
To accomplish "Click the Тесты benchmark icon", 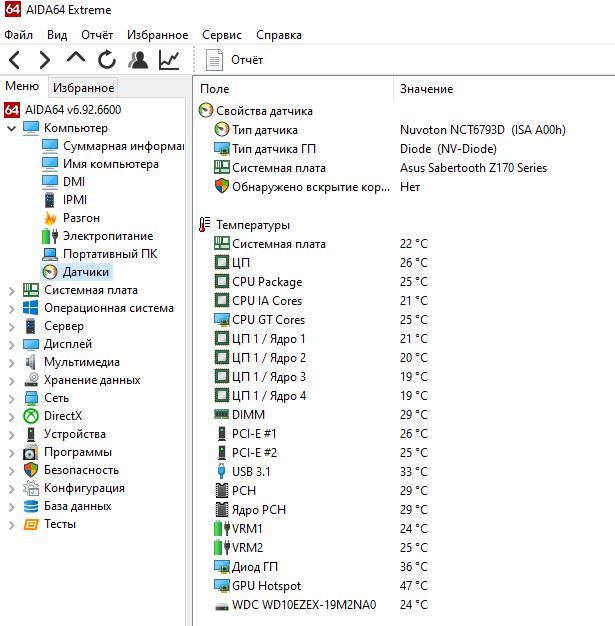I will [31, 524].
